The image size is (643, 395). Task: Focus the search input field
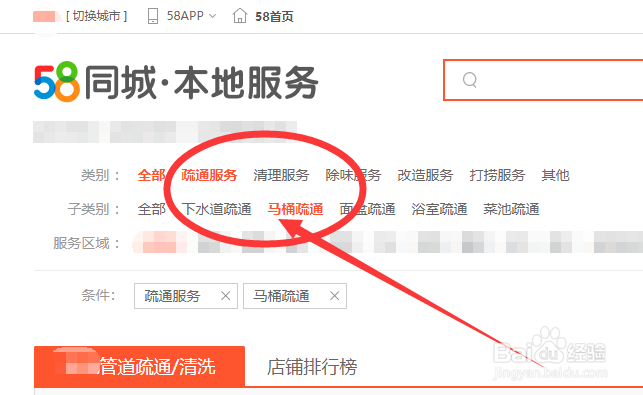[543, 80]
